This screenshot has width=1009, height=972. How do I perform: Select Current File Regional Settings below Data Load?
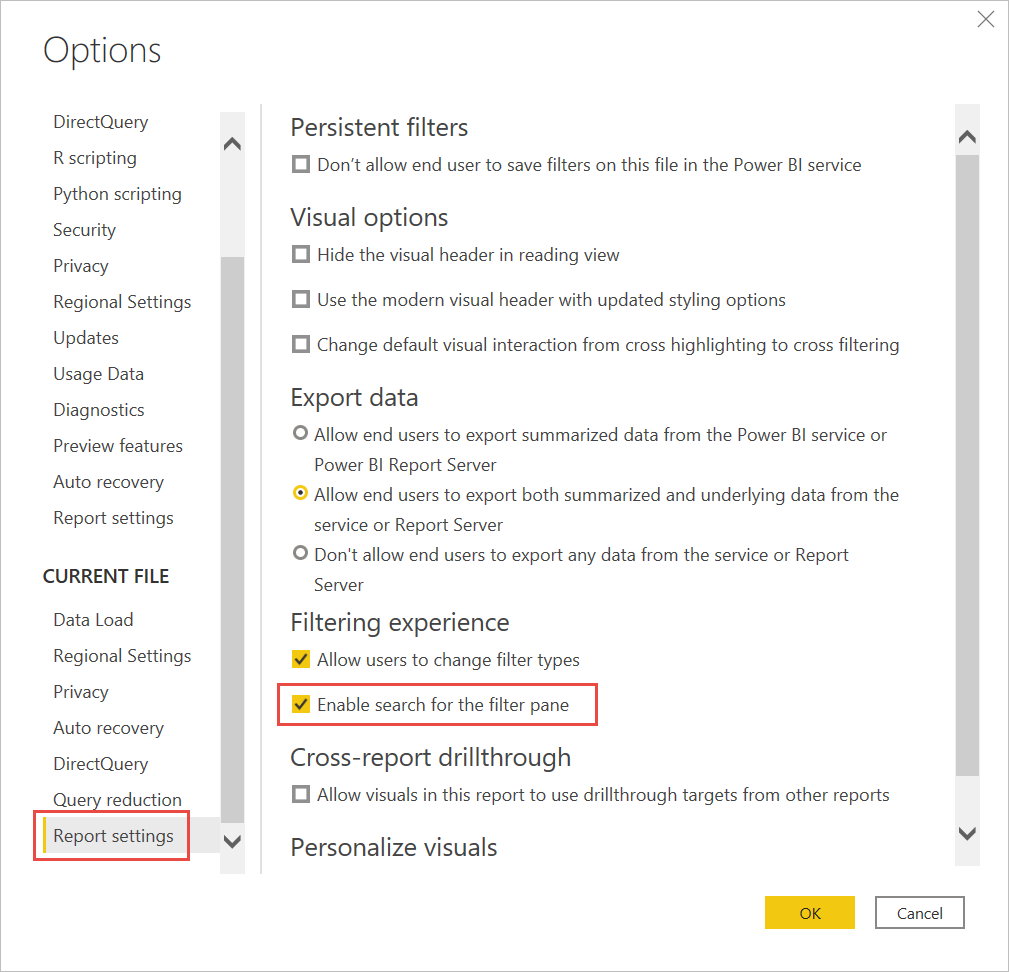click(122, 656)
